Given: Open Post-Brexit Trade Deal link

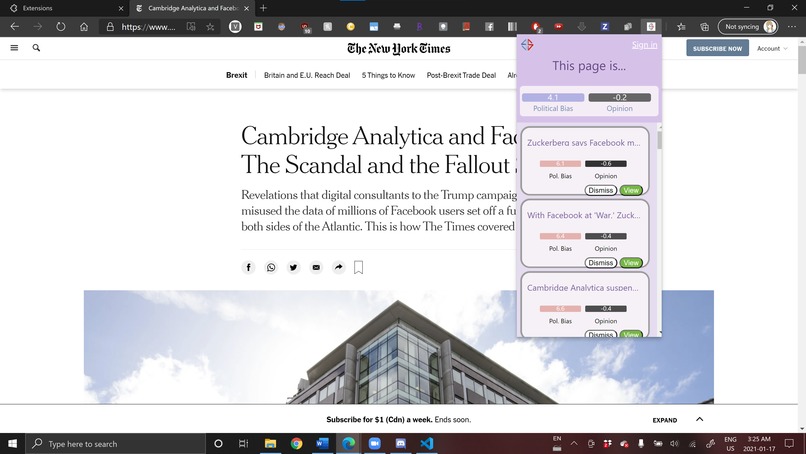Looking at the screenshot, I should (461, 75).
